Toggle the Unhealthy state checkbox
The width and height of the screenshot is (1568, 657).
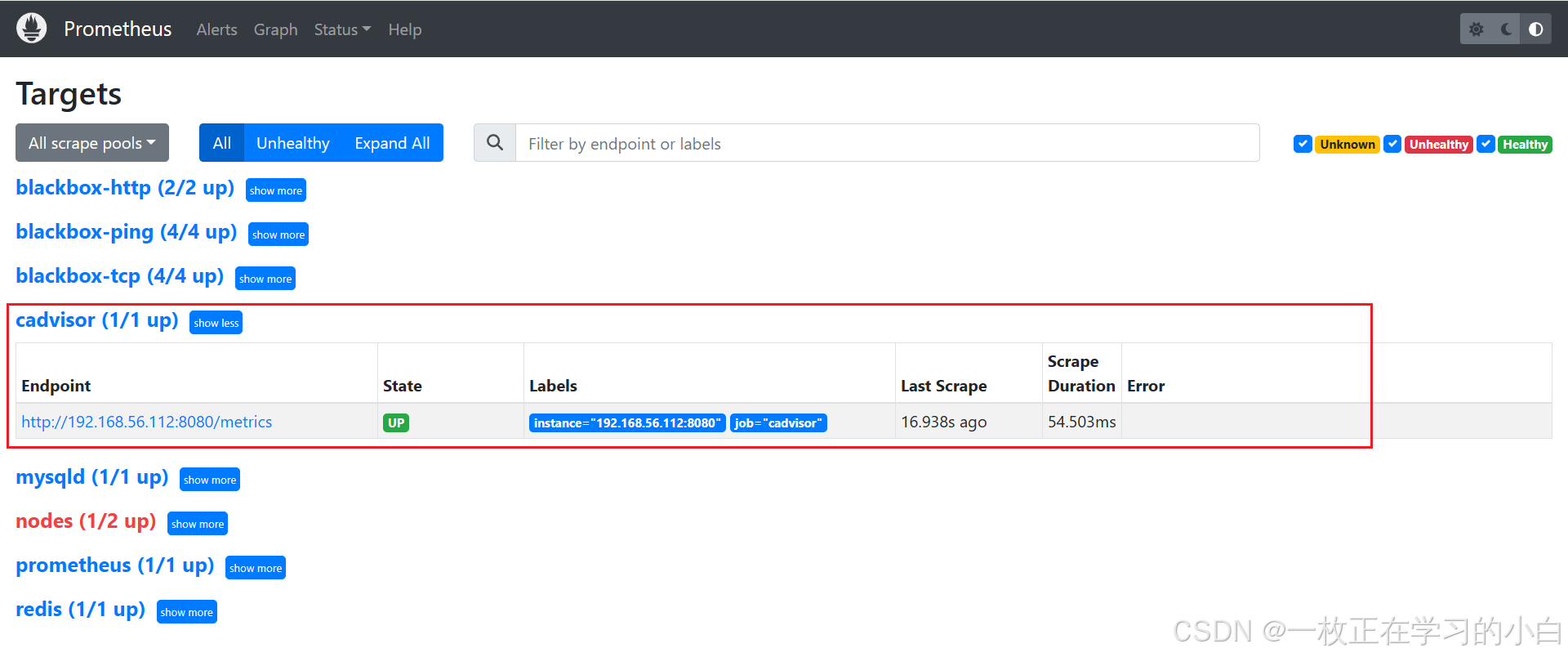tap(1392, 144)
